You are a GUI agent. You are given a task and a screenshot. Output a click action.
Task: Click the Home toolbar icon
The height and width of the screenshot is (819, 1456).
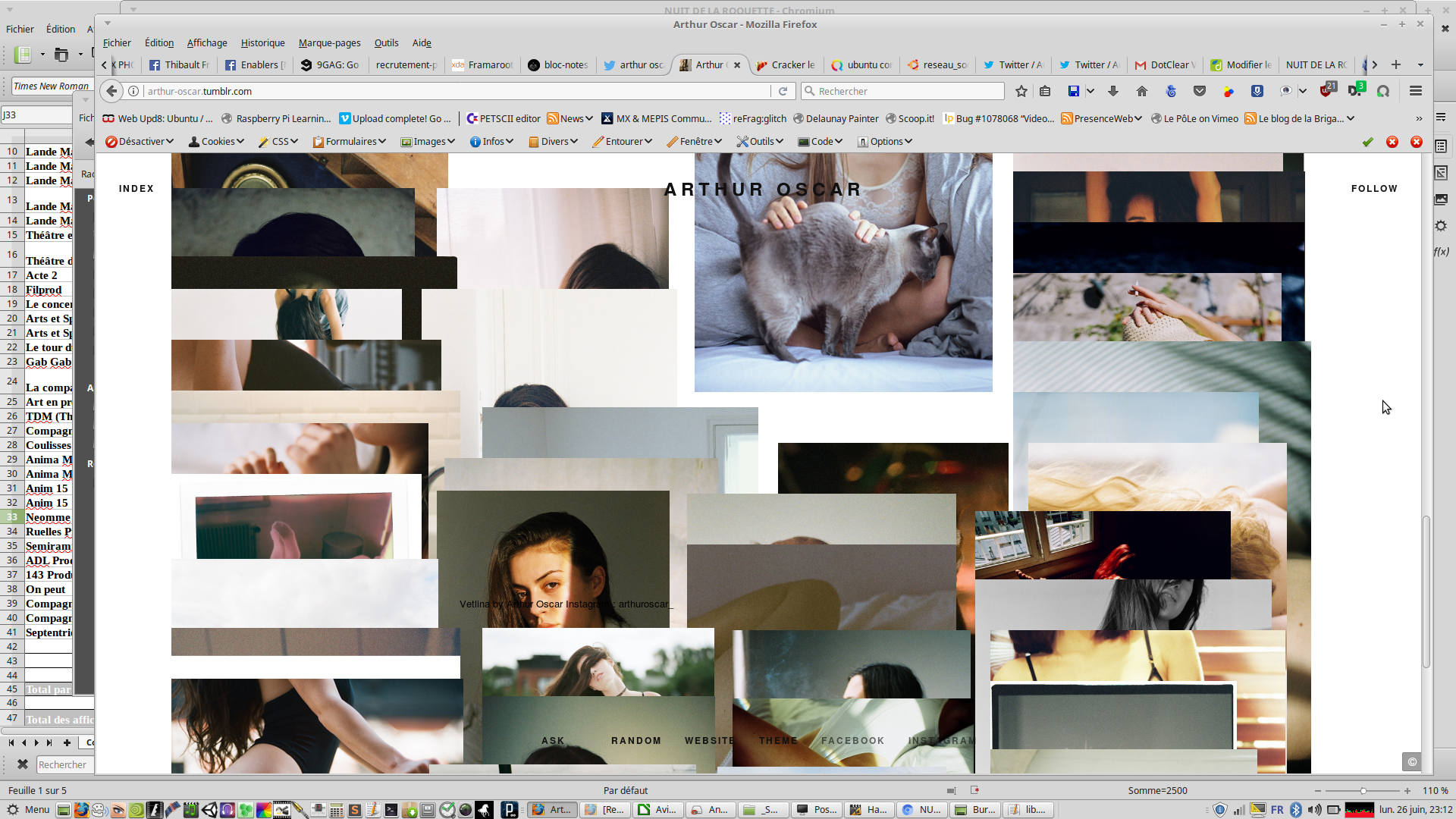click(1142, 91)
